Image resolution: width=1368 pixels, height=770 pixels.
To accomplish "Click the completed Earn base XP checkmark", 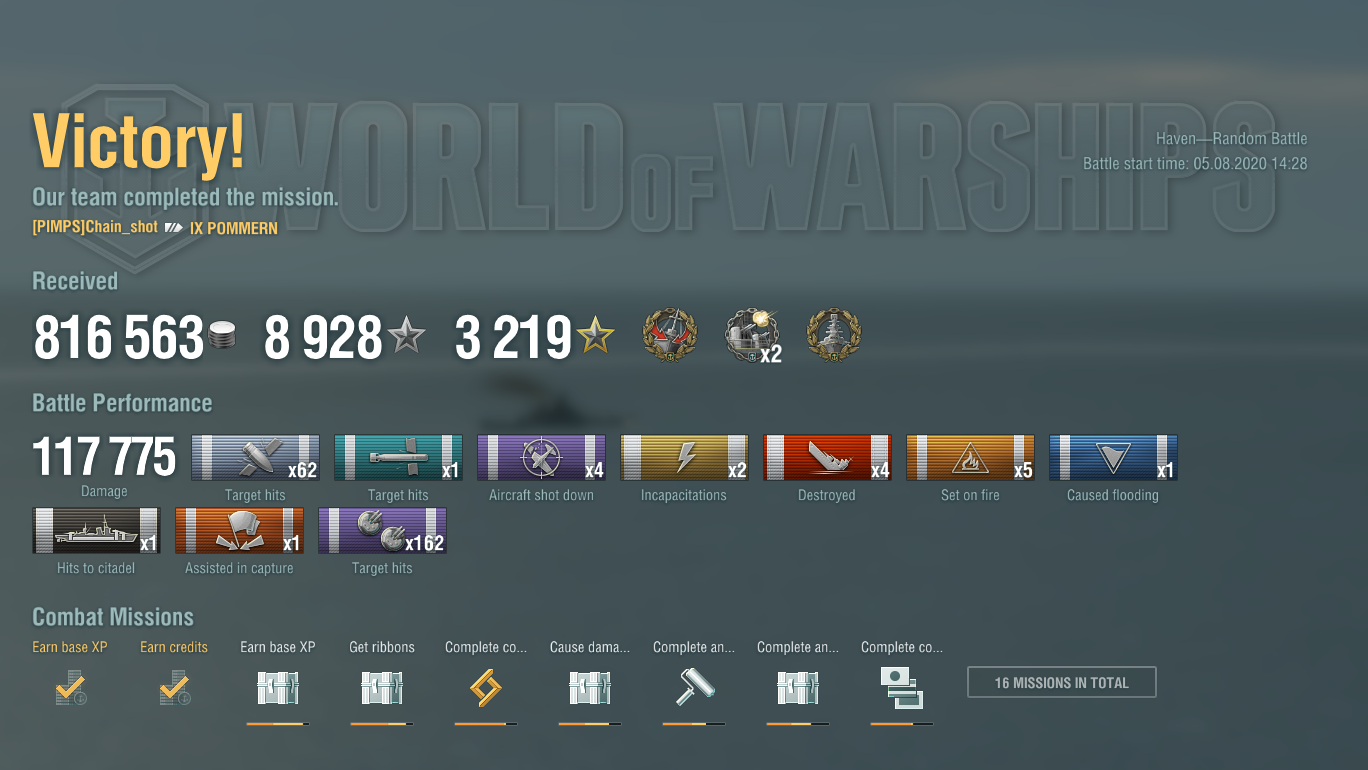I will coord(70,688).
